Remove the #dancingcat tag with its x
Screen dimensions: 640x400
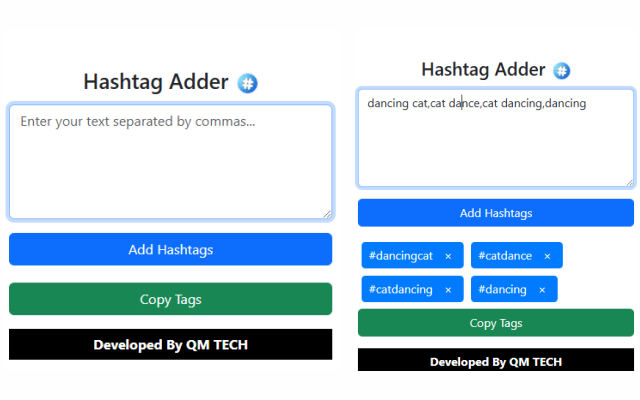(x=448, y=256)
